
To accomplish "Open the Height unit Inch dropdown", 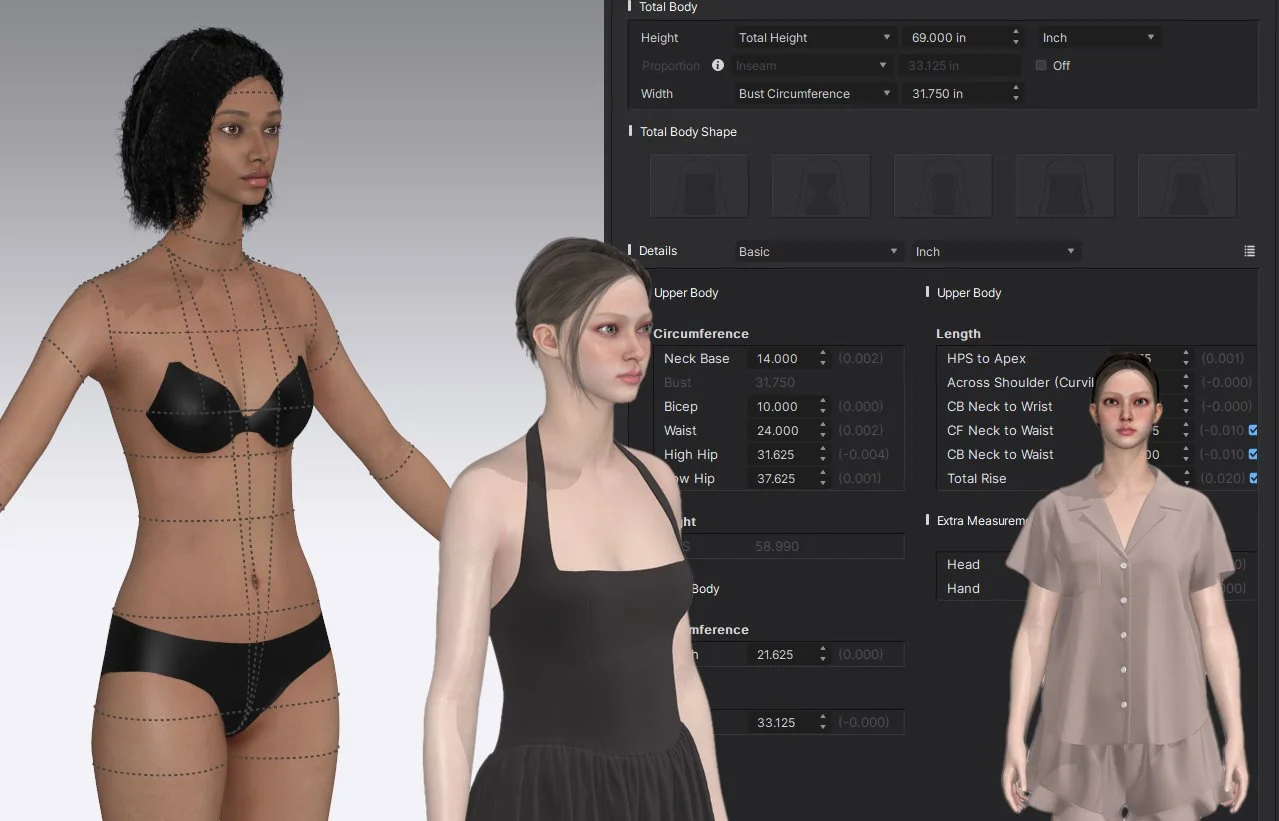I will pos(1098,38).
